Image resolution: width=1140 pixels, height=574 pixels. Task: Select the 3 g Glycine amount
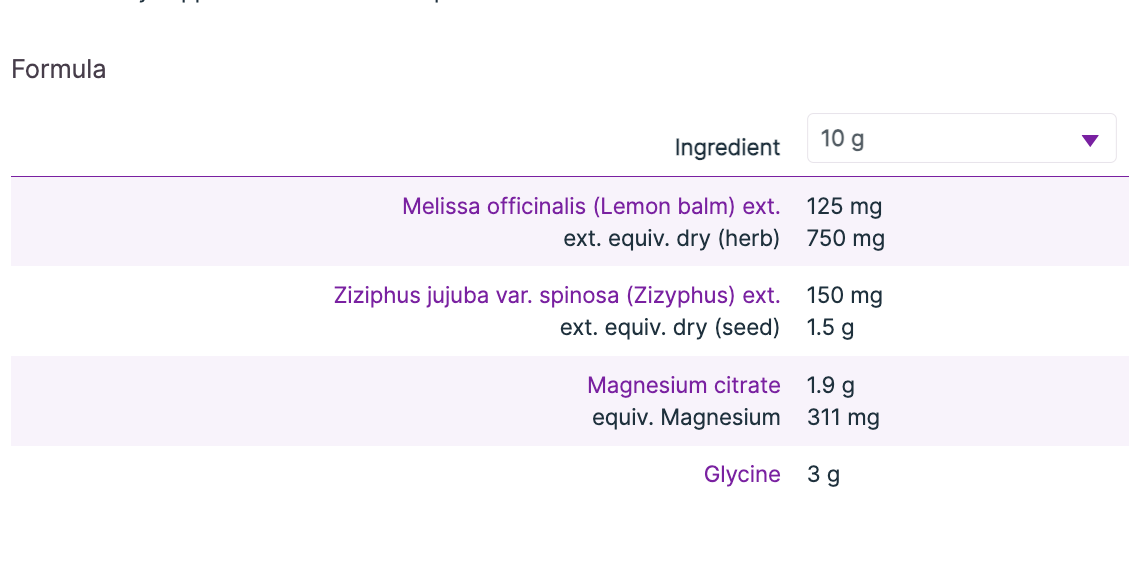click(x=823, y=474)
